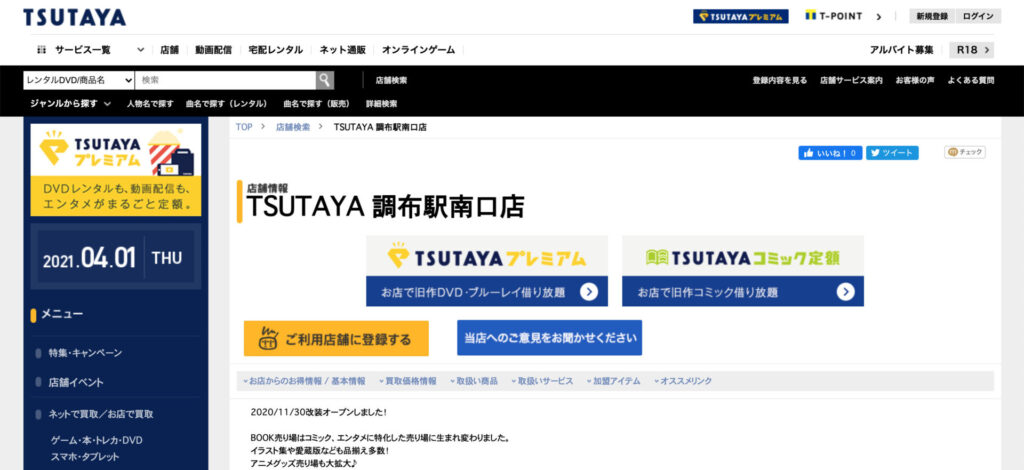This screenshot has width=1024, height=470.
Task: Open sidebar 店舗イベント item
Action: [76, 383]
